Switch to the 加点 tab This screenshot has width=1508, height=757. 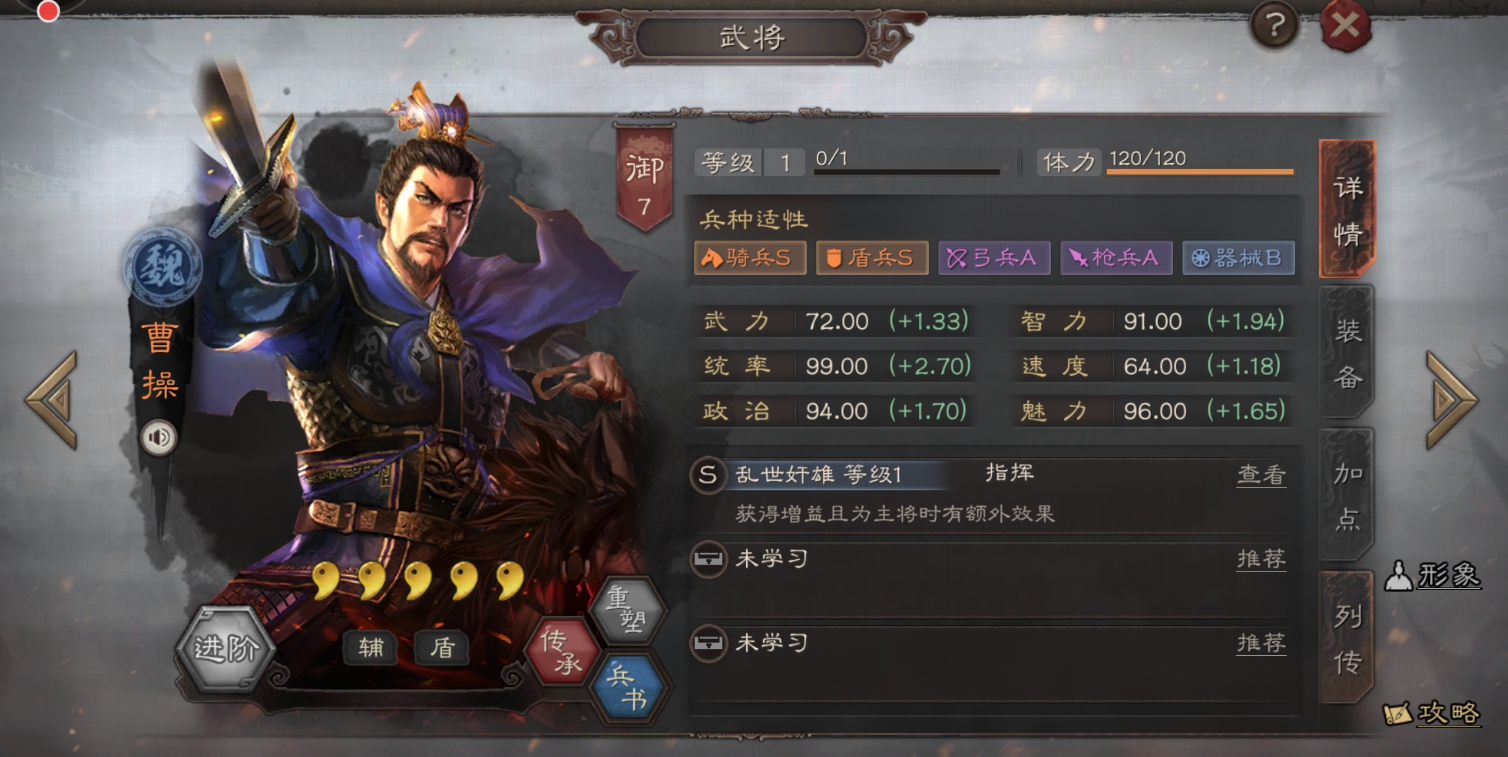[x=1347, y=494]
